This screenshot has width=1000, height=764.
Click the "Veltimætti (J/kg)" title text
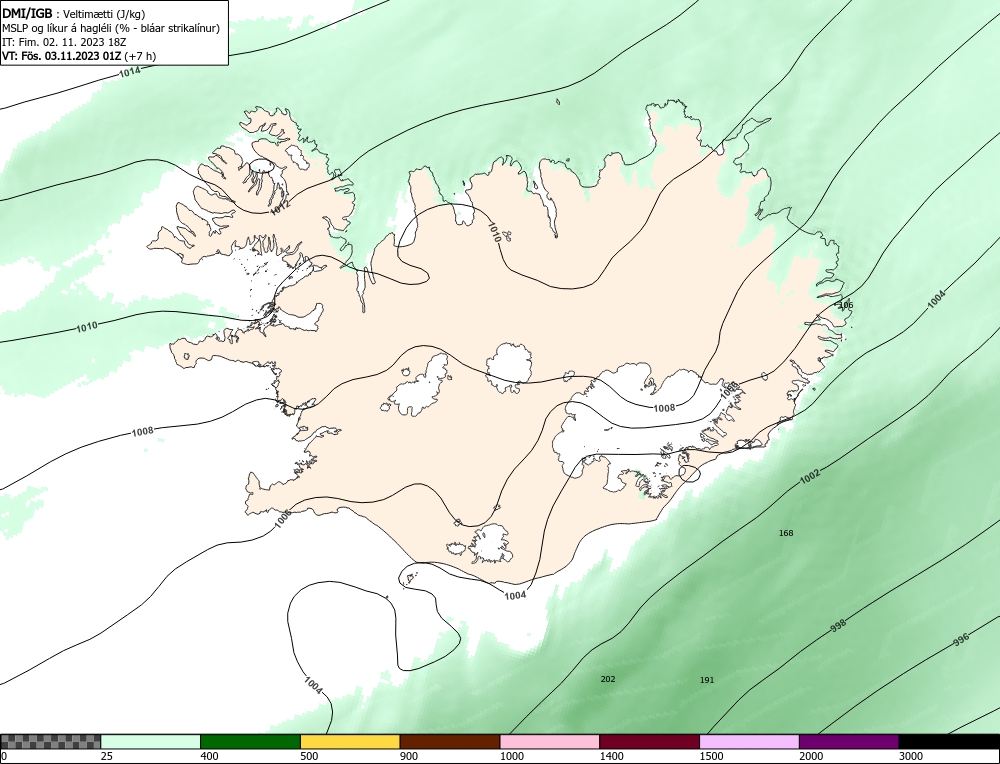[x=105, y=15]
